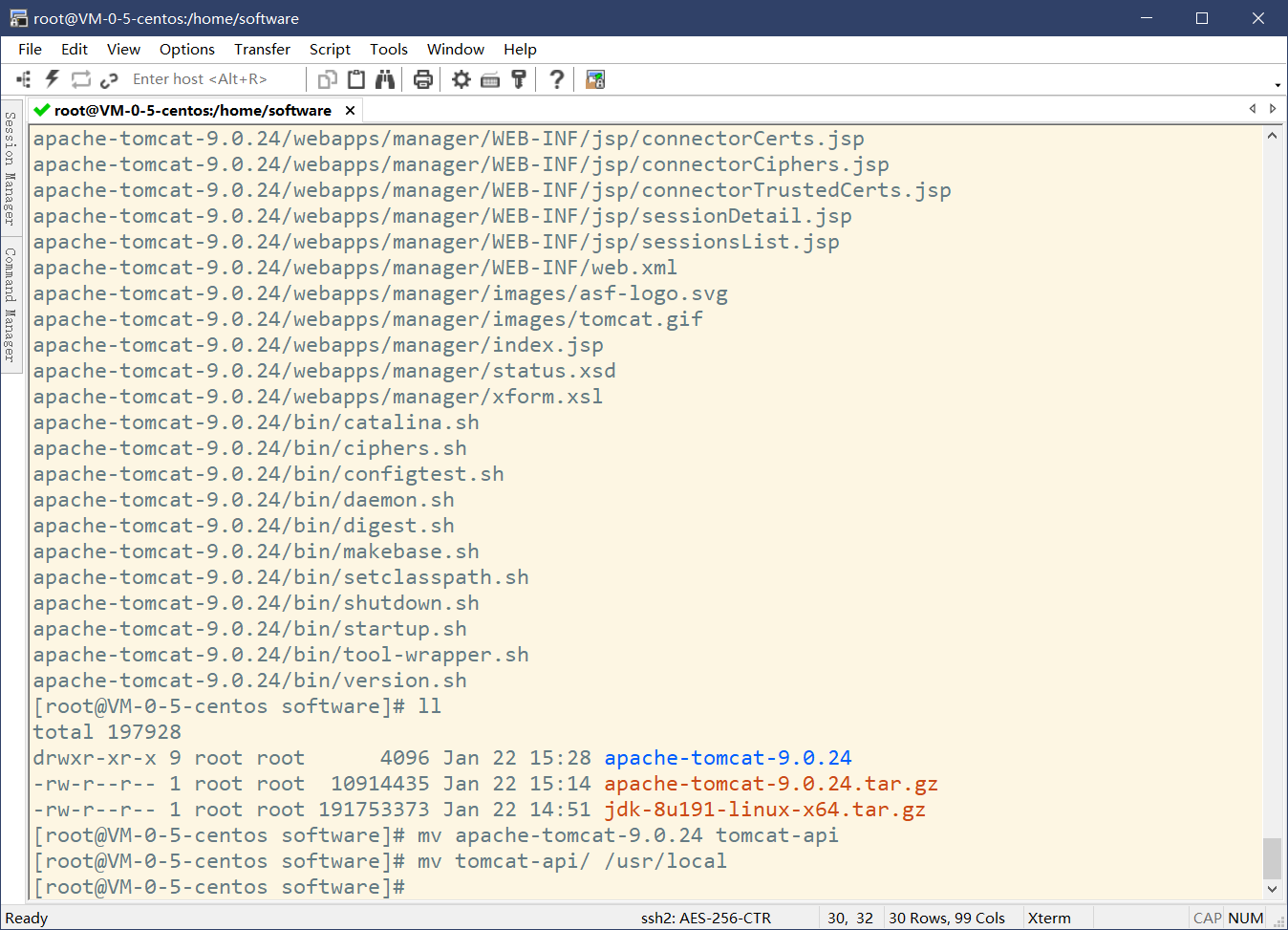Screen dimensions: 1288x930
Task: Open the Edit menu
Action: click(75, 49)
